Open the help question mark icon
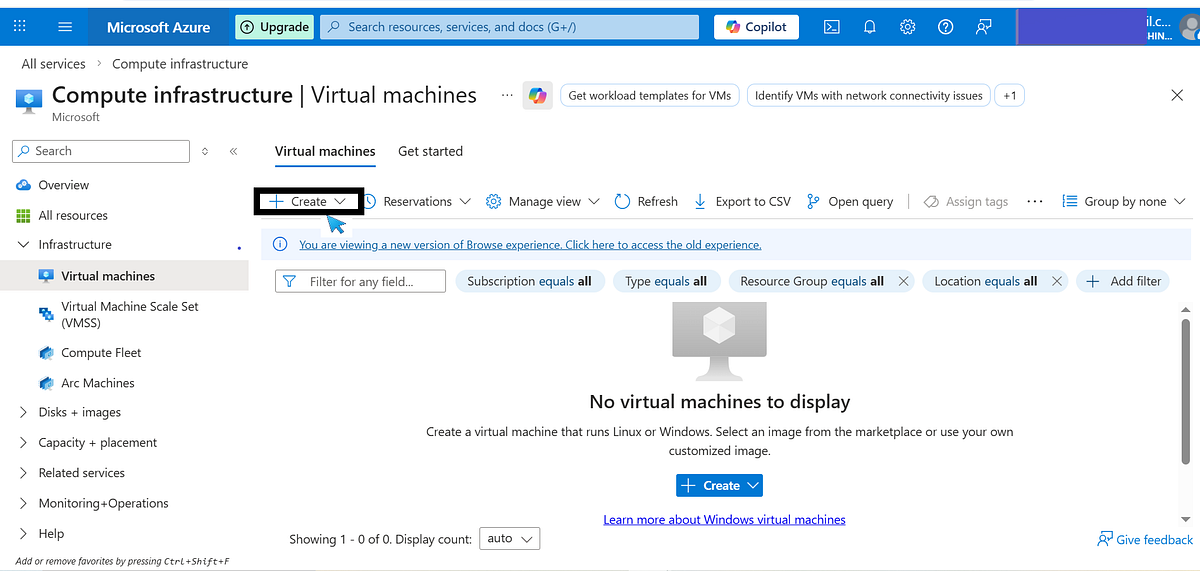 (945, 27)
